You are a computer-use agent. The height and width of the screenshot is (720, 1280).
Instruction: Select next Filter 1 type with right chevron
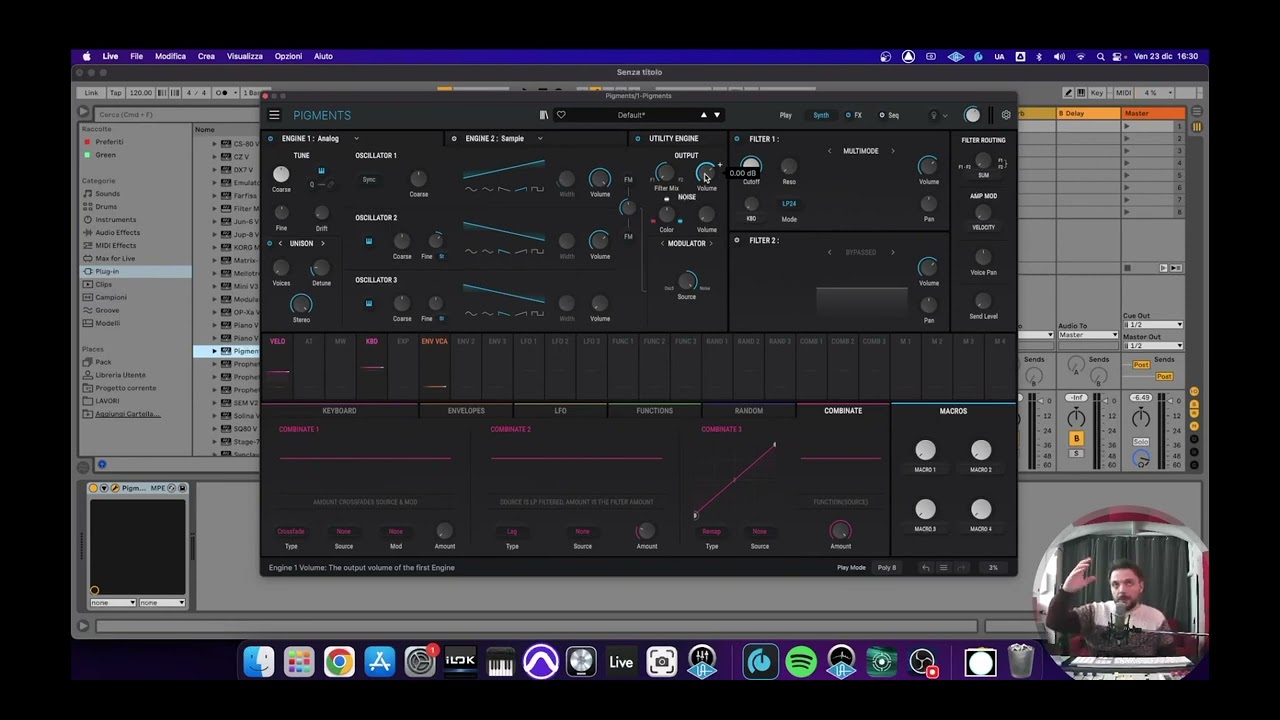click(x=893, y=152)
